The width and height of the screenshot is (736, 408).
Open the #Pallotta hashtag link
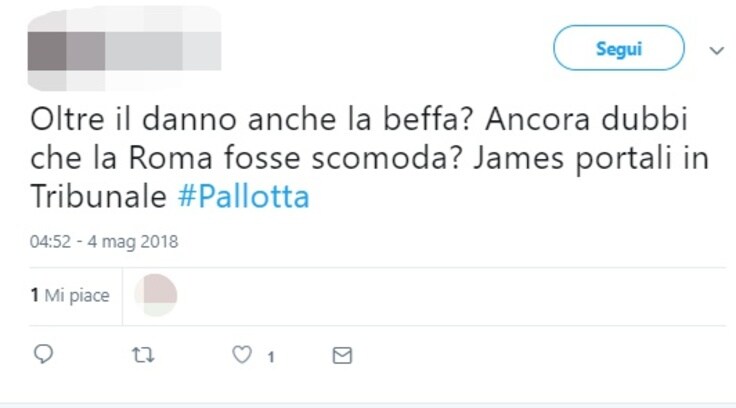[244, 196]
